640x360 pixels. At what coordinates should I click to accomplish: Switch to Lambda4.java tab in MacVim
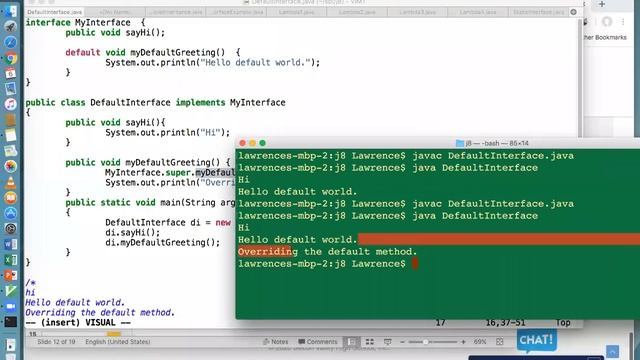point(478,12)
